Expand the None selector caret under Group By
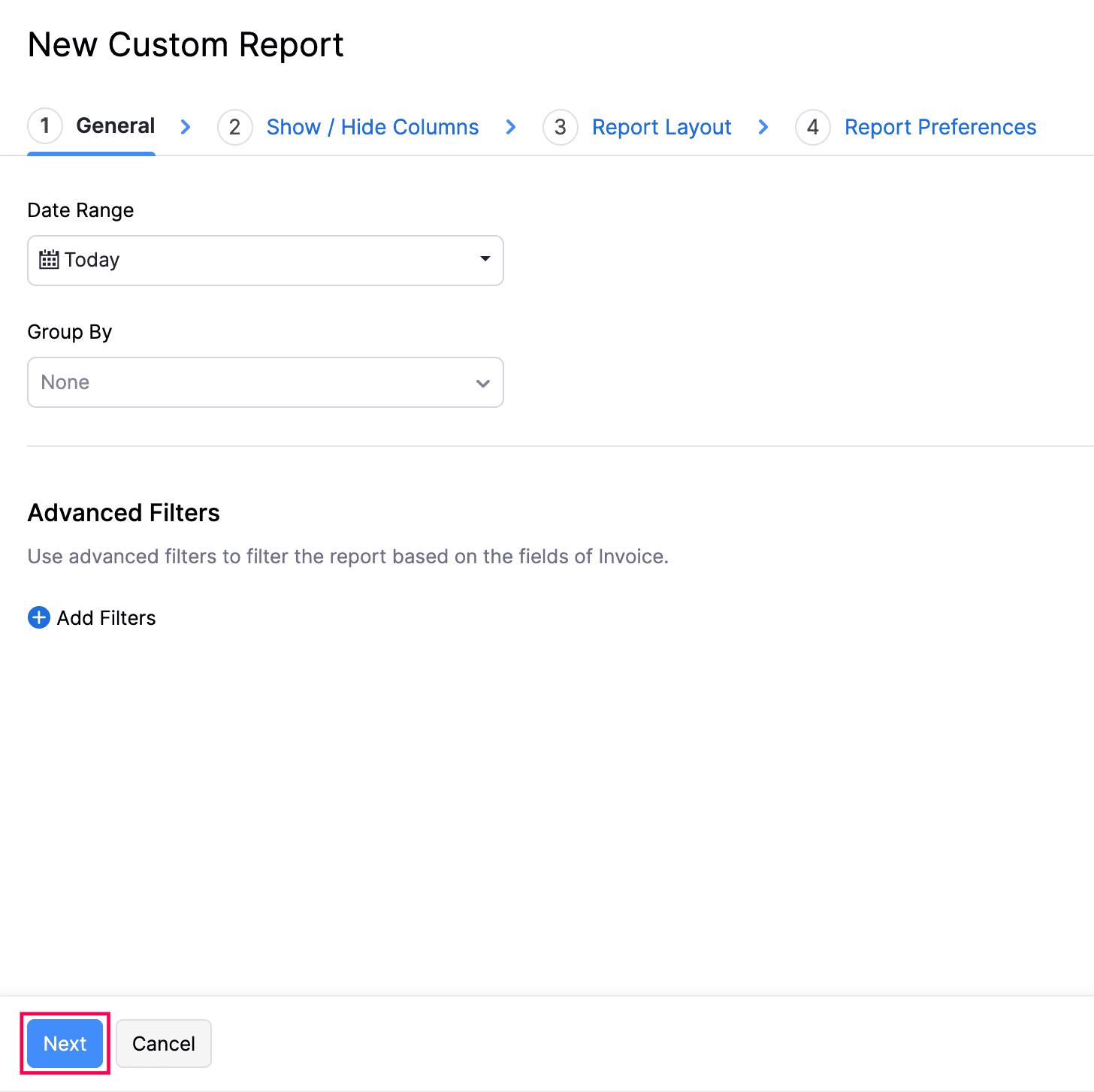 482,382
